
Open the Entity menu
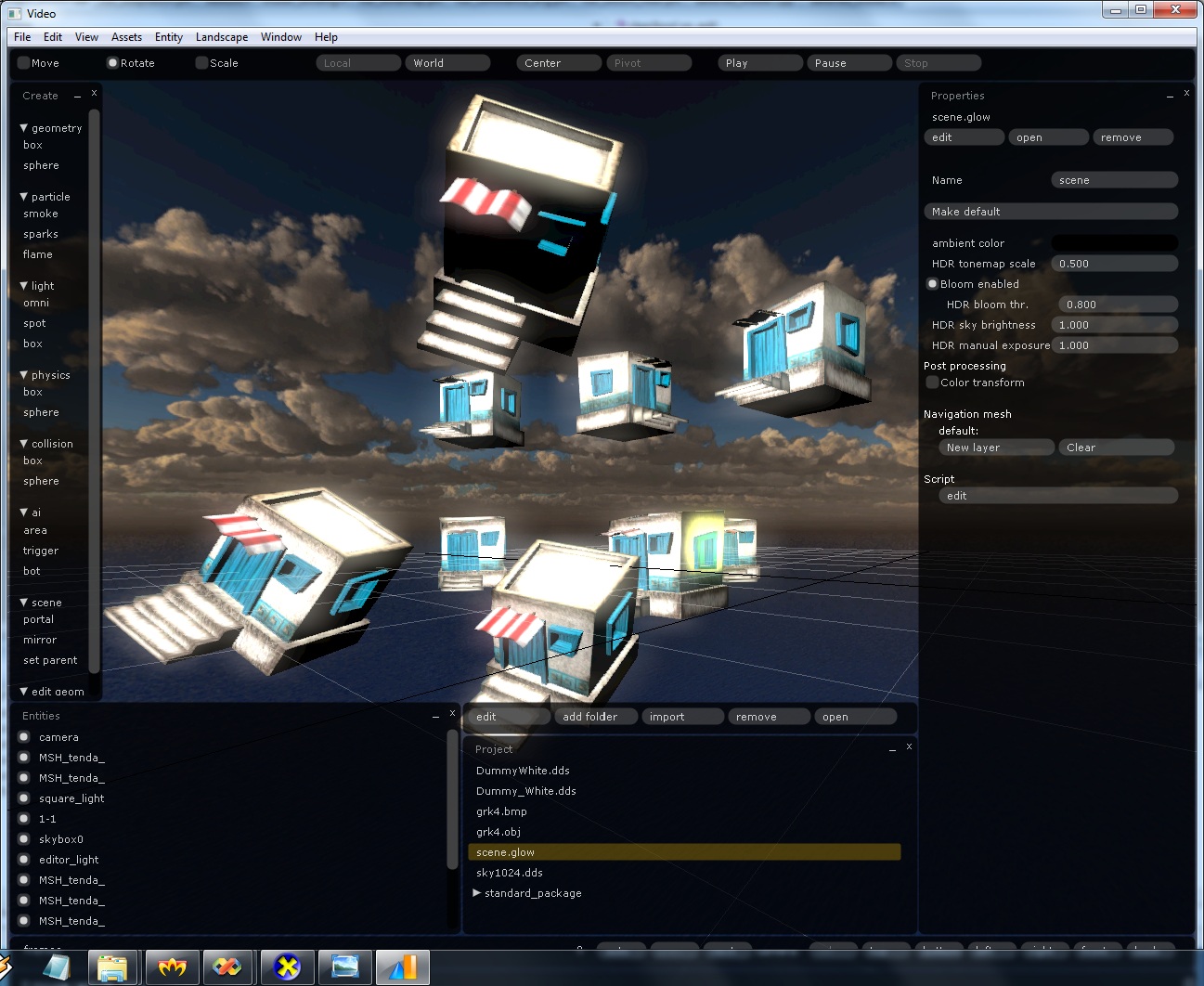169,37
